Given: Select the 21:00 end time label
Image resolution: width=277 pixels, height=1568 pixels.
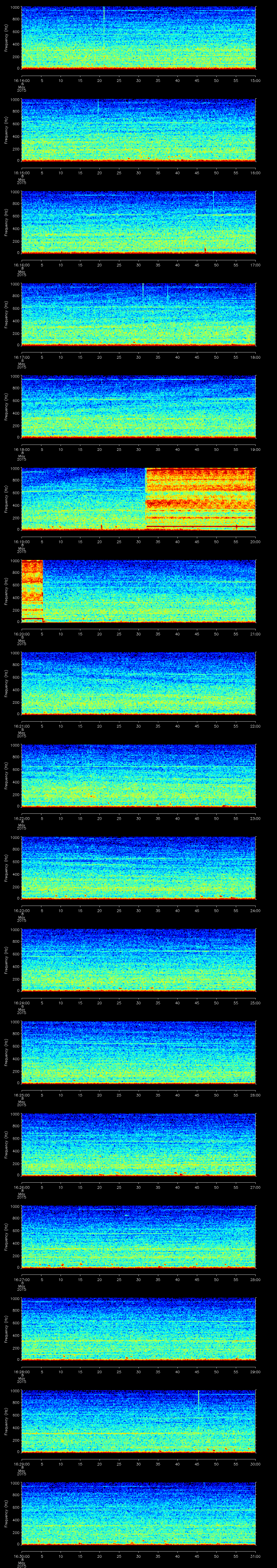Looking at the screenshot, I should (x=256, y=634).
